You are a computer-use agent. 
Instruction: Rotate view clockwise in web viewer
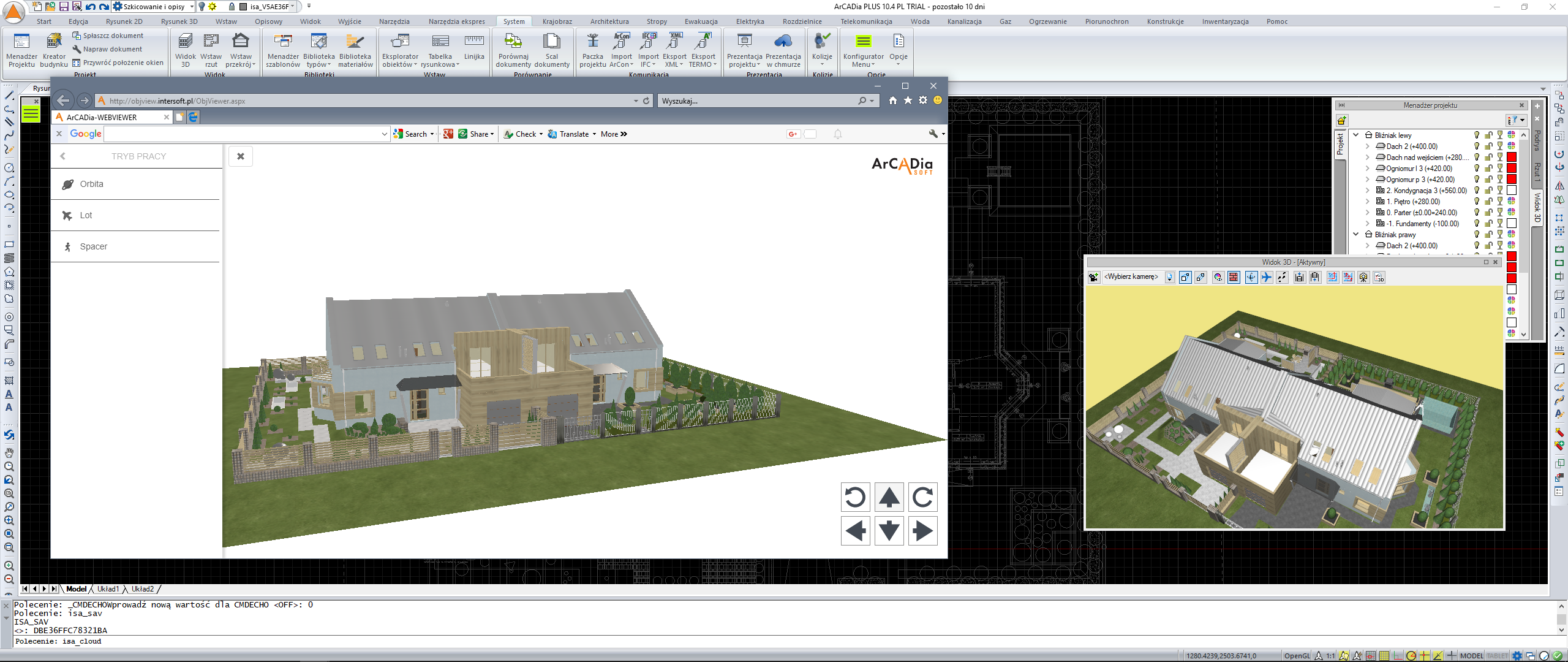922,497
